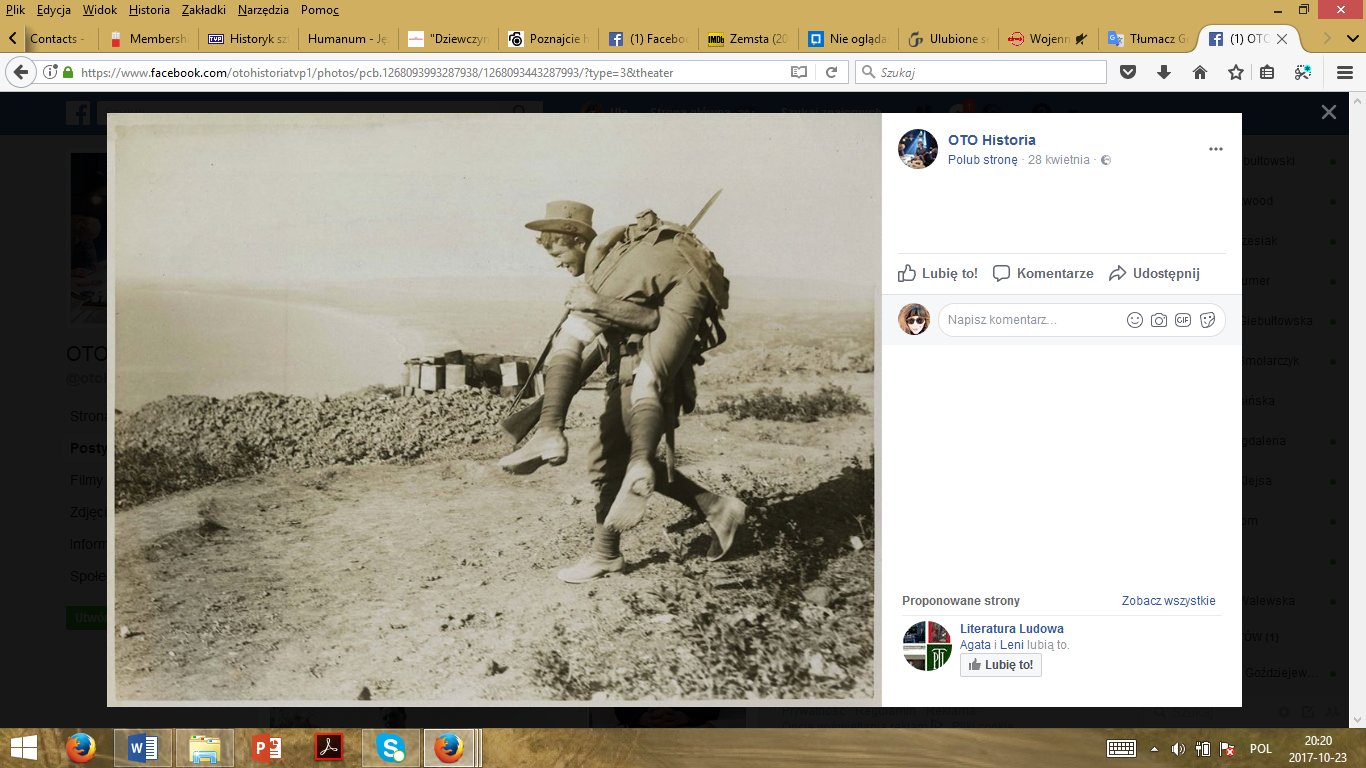Screen dimensions: 1366x768
Task: Switch to the Humanum tab
Action: tap(348, 39)
